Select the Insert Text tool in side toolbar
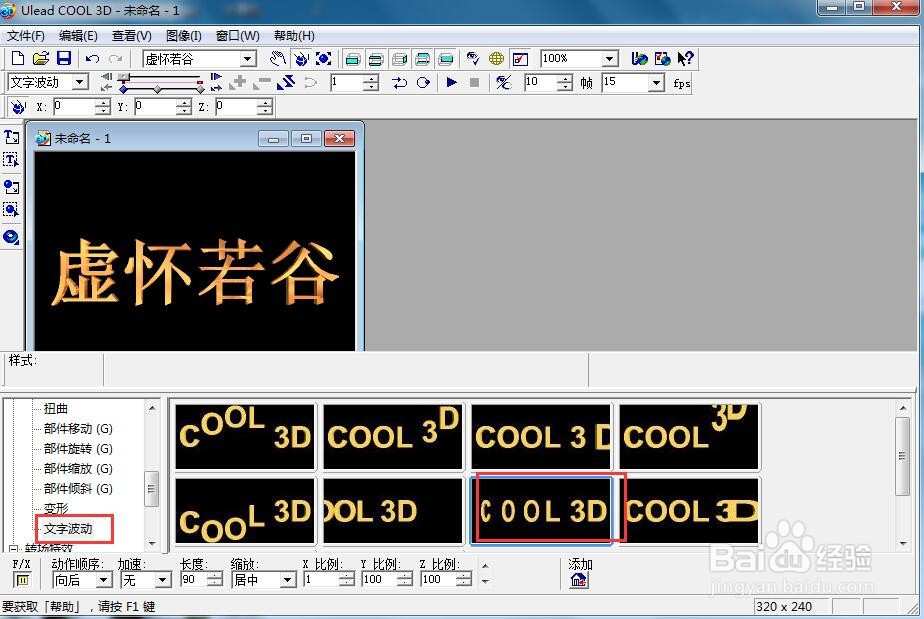The image size is (924, 619). (11, 137)
